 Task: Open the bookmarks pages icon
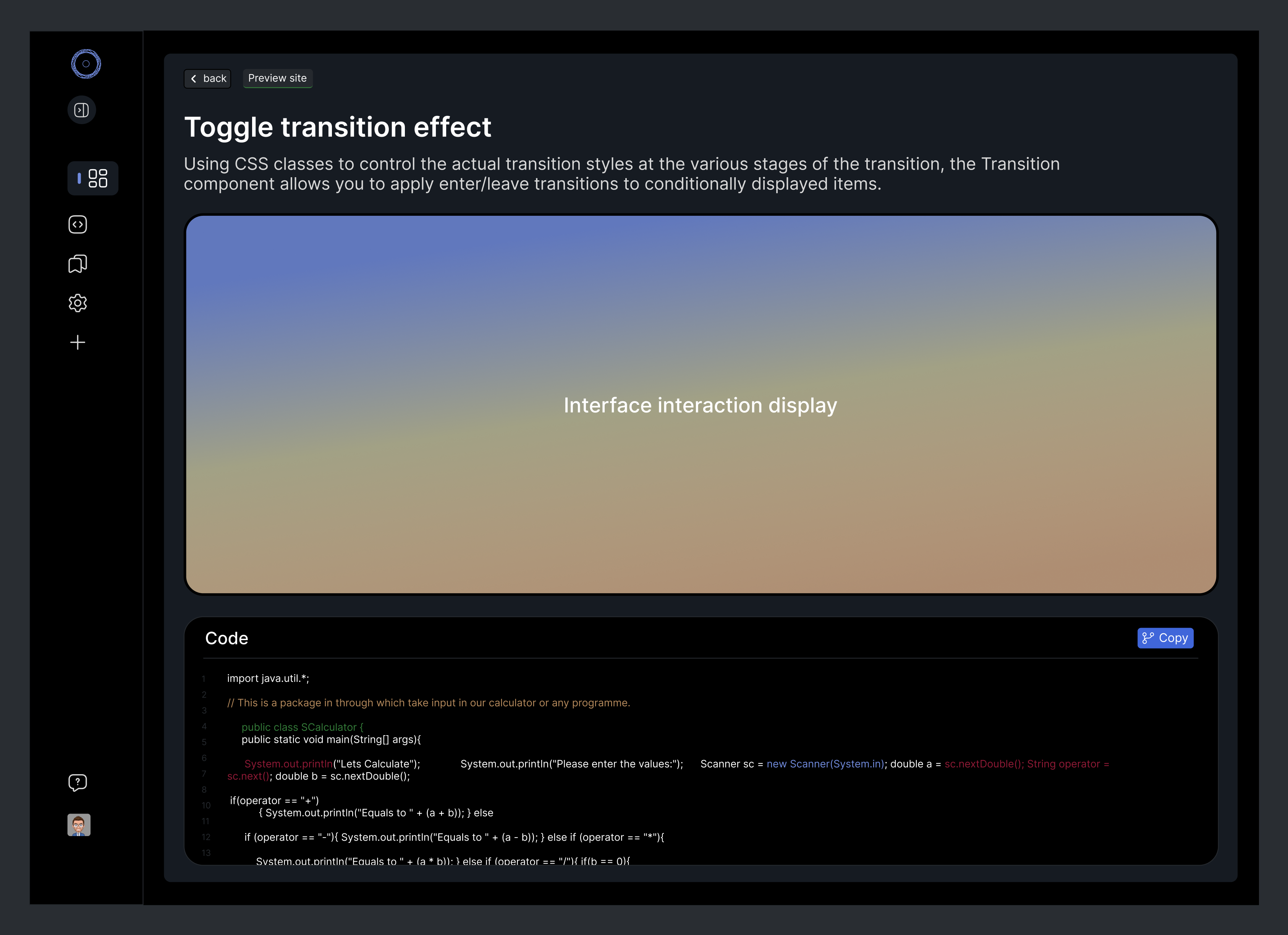(77, 264)
